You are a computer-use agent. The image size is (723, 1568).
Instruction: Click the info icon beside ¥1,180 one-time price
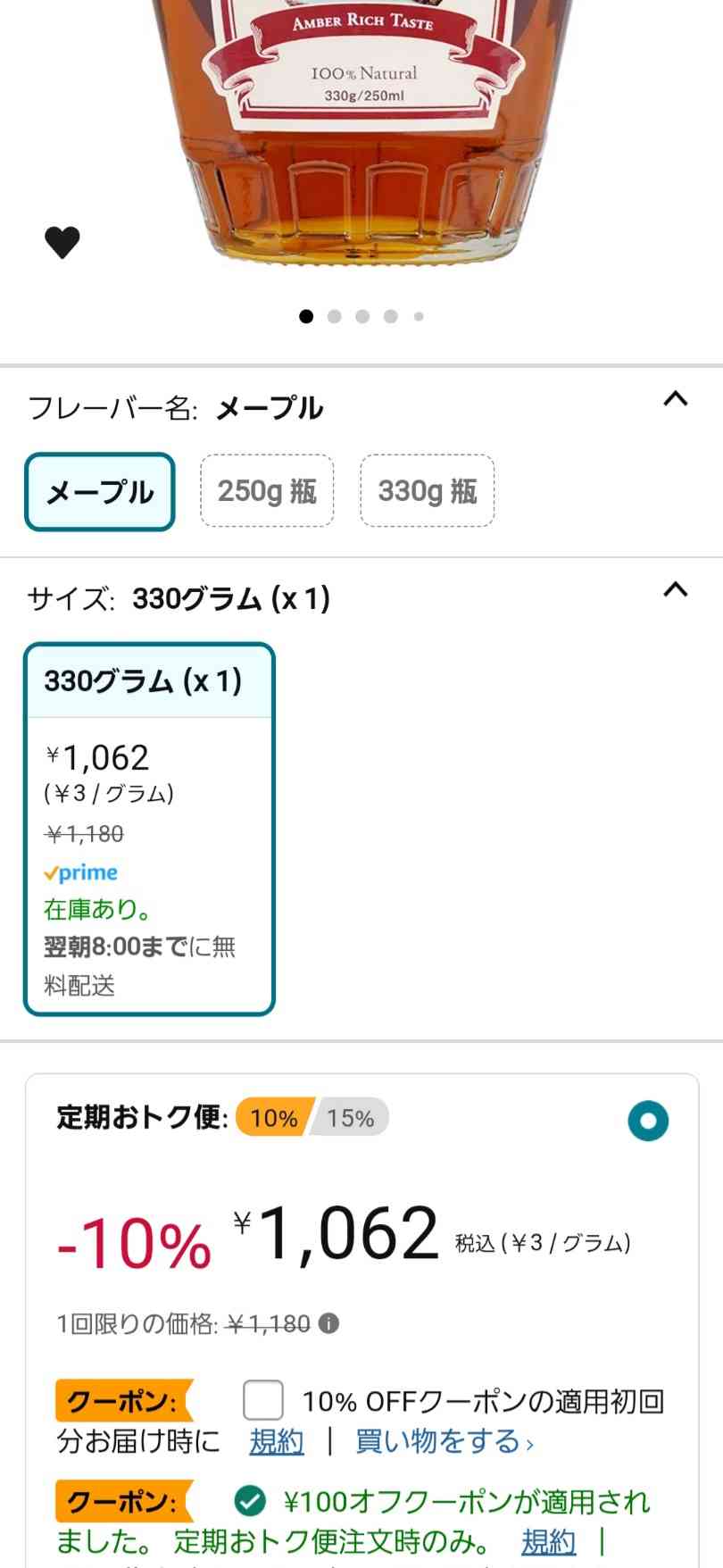[328, 1323]
